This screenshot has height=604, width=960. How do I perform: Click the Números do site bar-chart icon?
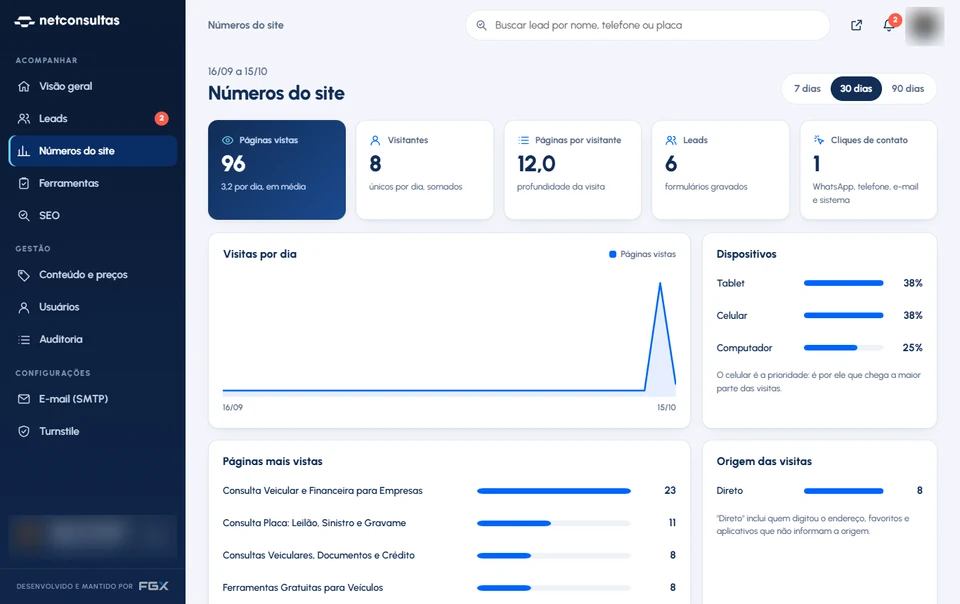pos(24,151)
